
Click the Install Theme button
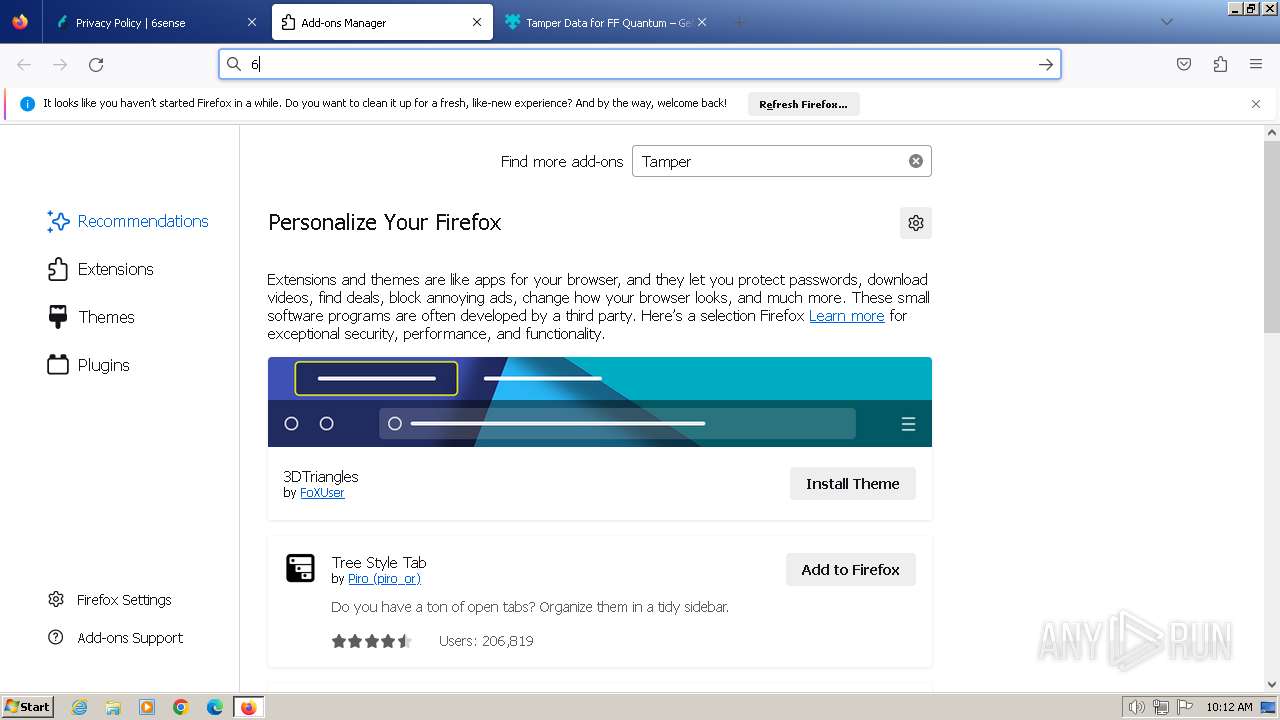point(852,483)
